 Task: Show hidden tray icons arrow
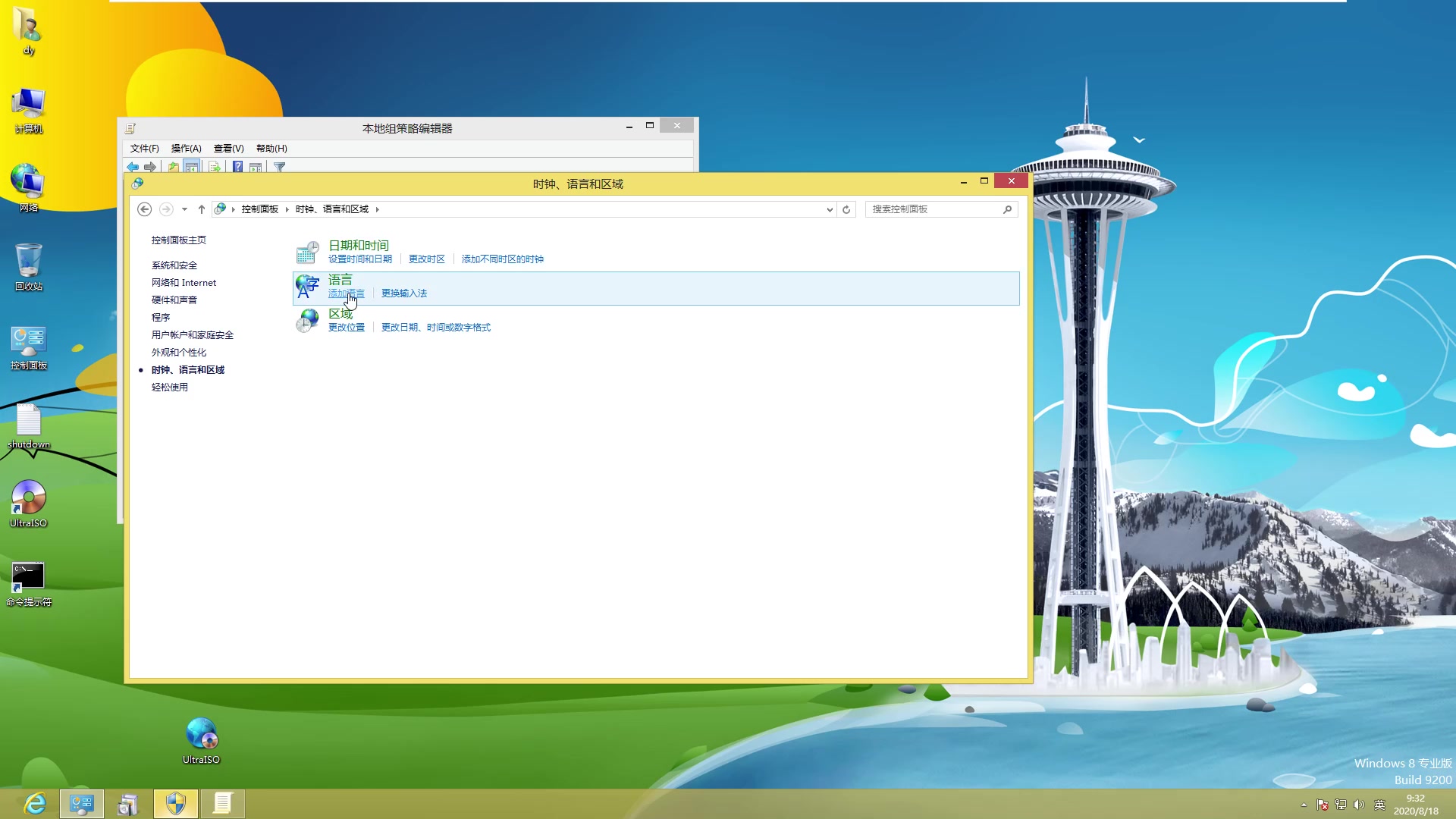(x=1304, y=805)
